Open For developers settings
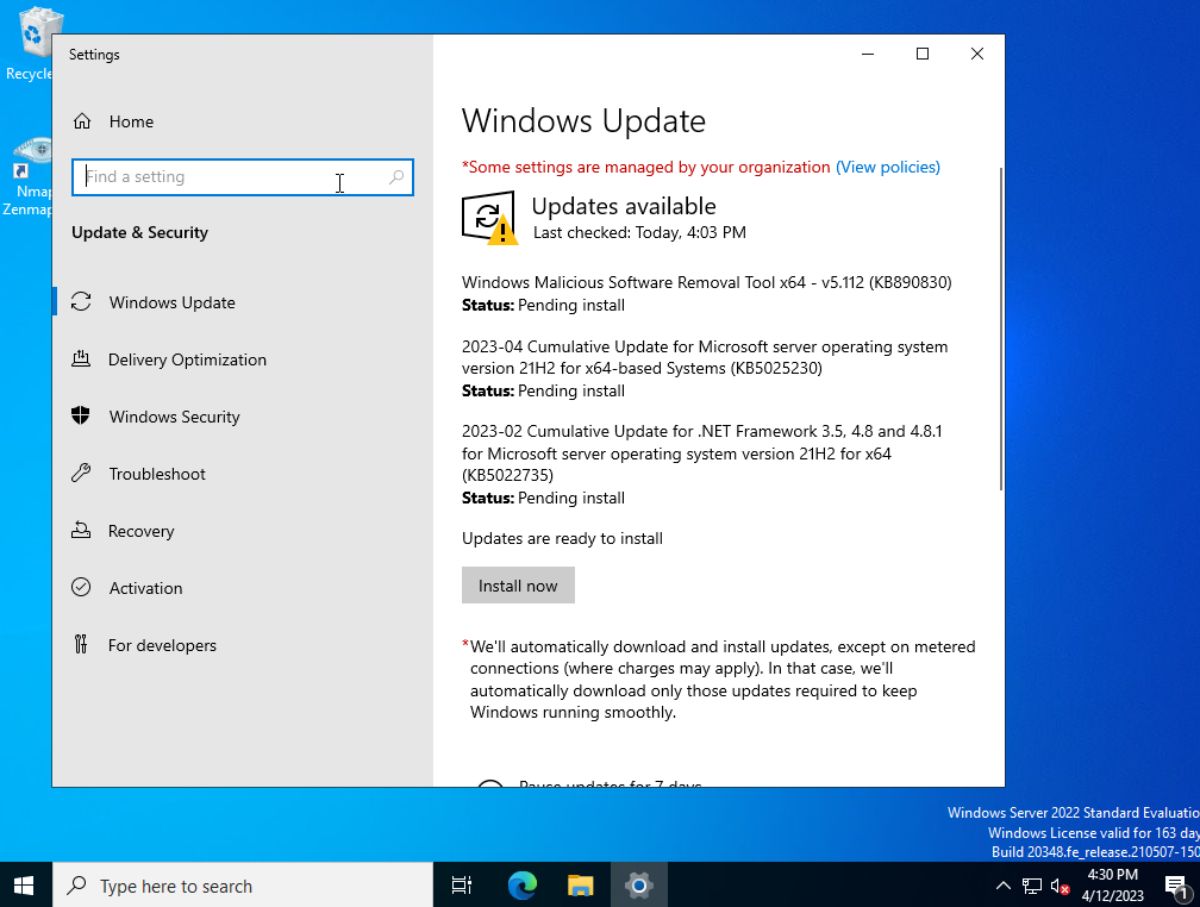This screenshot has width=1200, height=907. point(161,645)
